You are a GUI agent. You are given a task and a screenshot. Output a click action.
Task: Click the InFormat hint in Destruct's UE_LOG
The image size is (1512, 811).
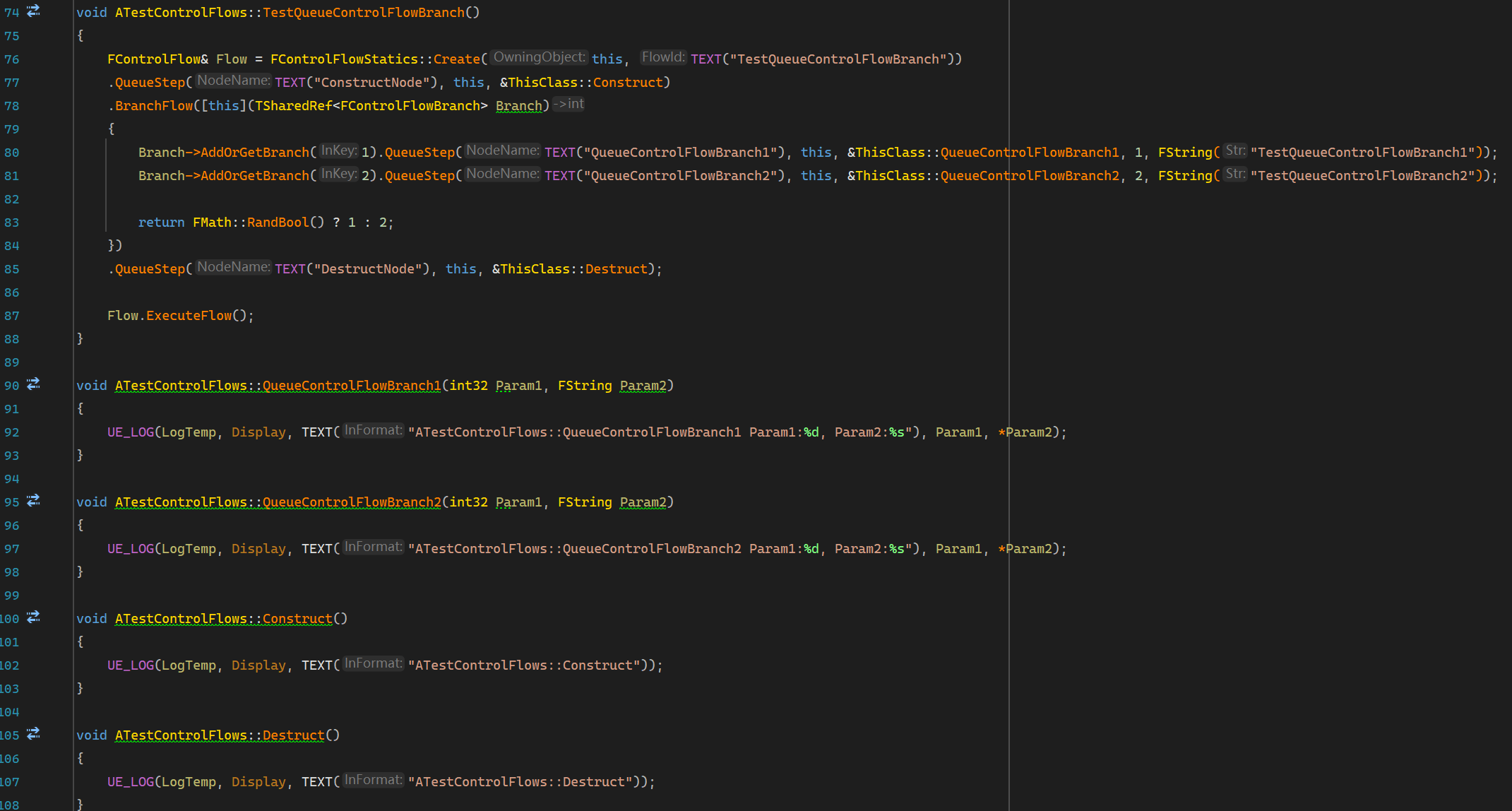tap(373, 781)
